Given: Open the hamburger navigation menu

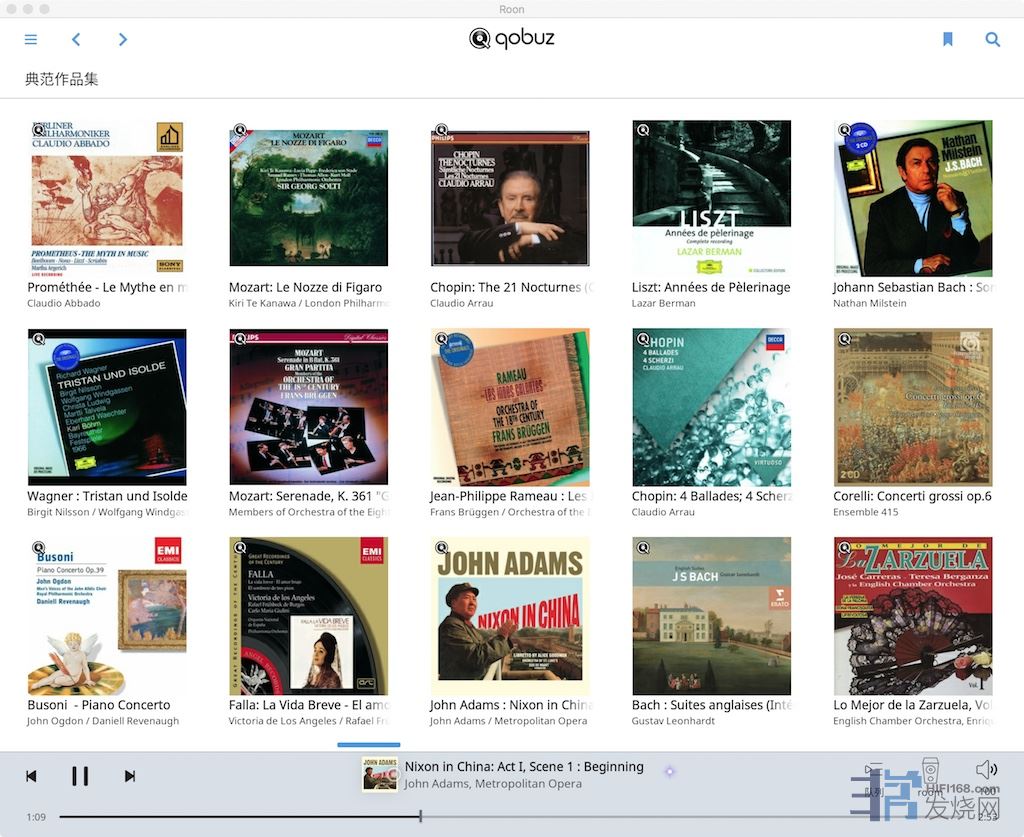Looking at the screenshot, I should point(31,40).
